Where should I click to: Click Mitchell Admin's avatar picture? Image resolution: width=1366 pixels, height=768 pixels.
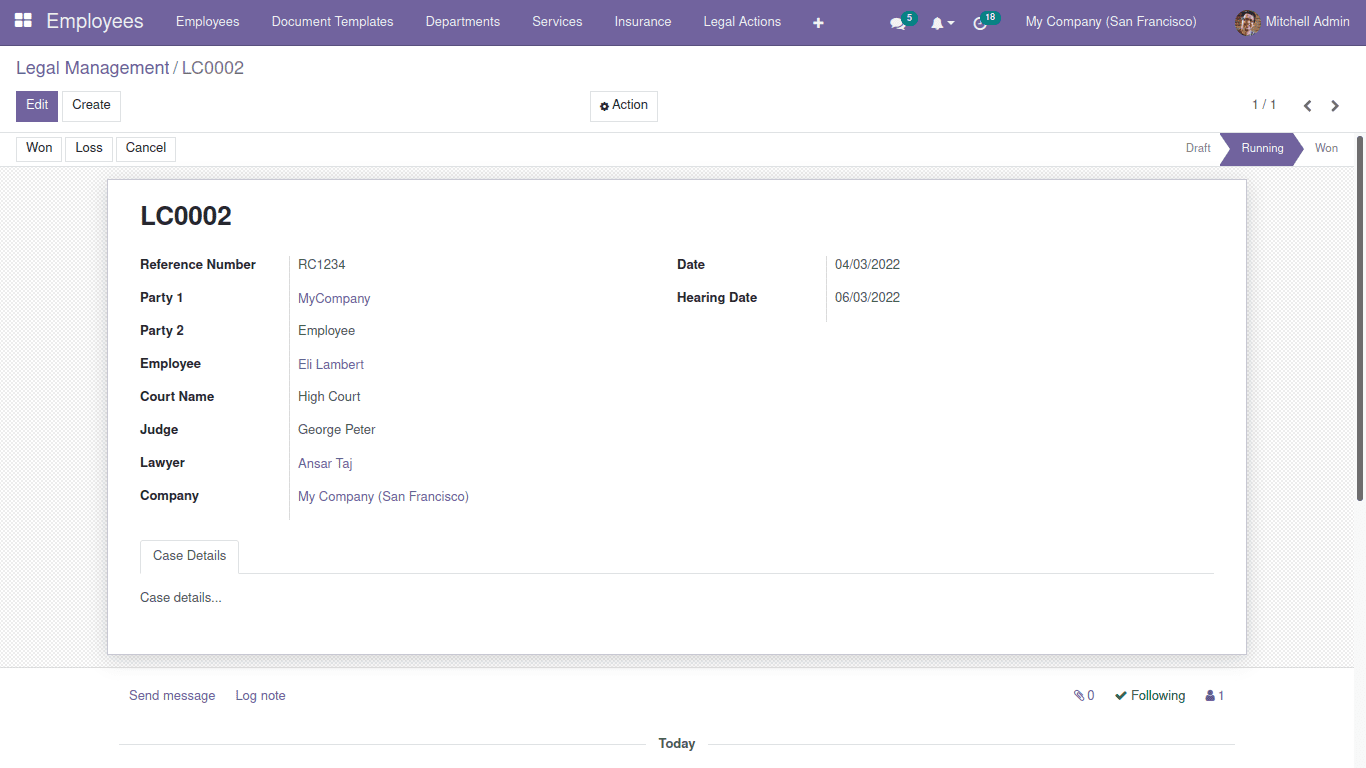pos(1247,22)
